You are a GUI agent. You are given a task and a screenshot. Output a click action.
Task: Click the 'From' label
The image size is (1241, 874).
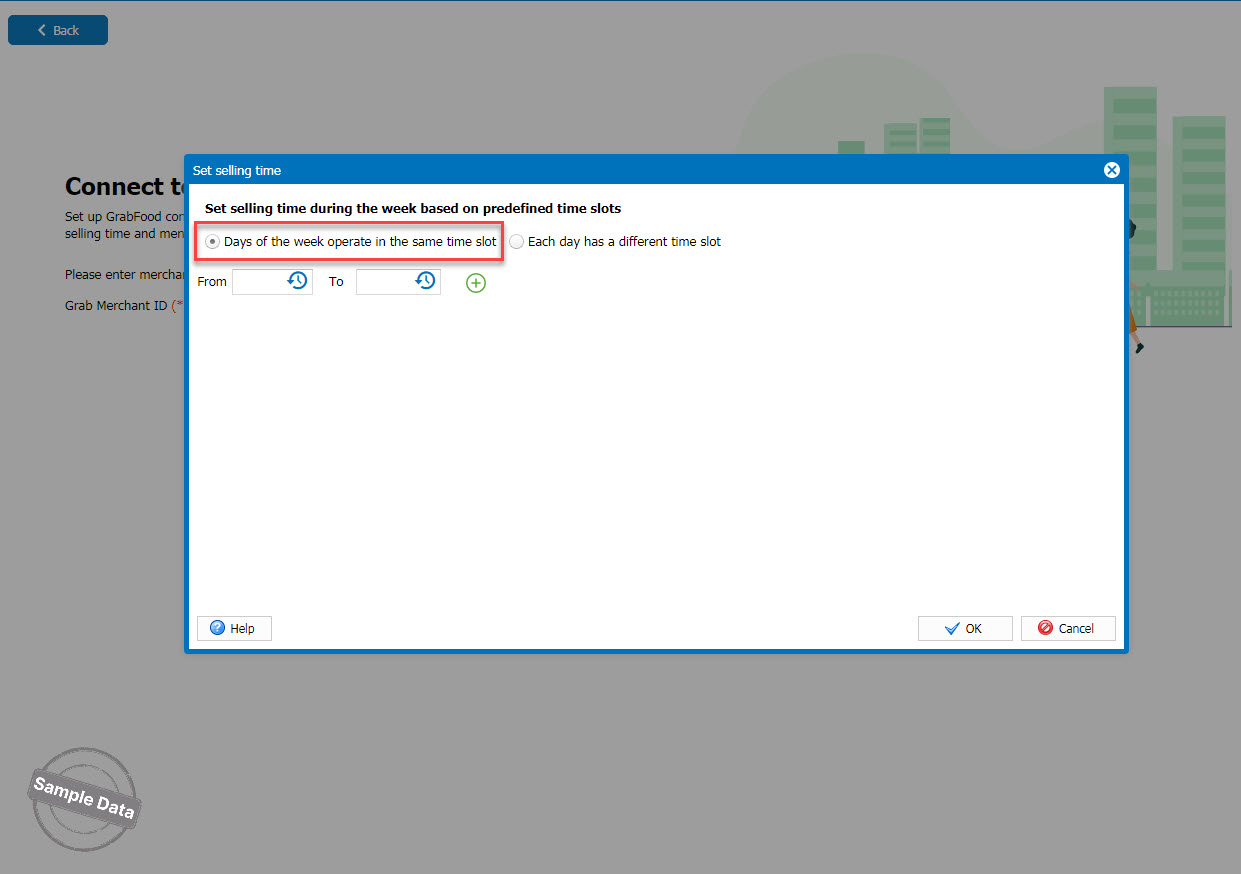click(x=212, y=282)
